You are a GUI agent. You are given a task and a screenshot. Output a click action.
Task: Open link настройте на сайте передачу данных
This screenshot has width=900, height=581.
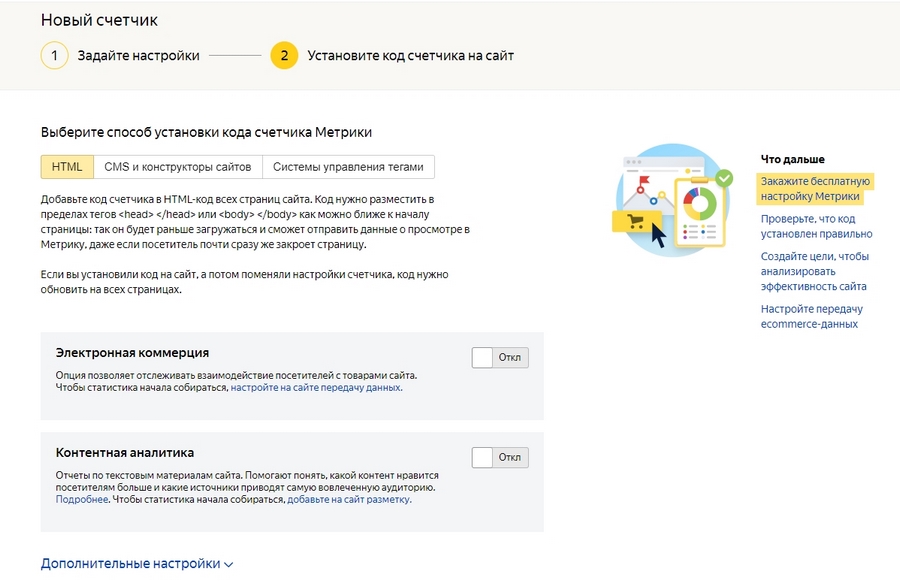[316, 388]
